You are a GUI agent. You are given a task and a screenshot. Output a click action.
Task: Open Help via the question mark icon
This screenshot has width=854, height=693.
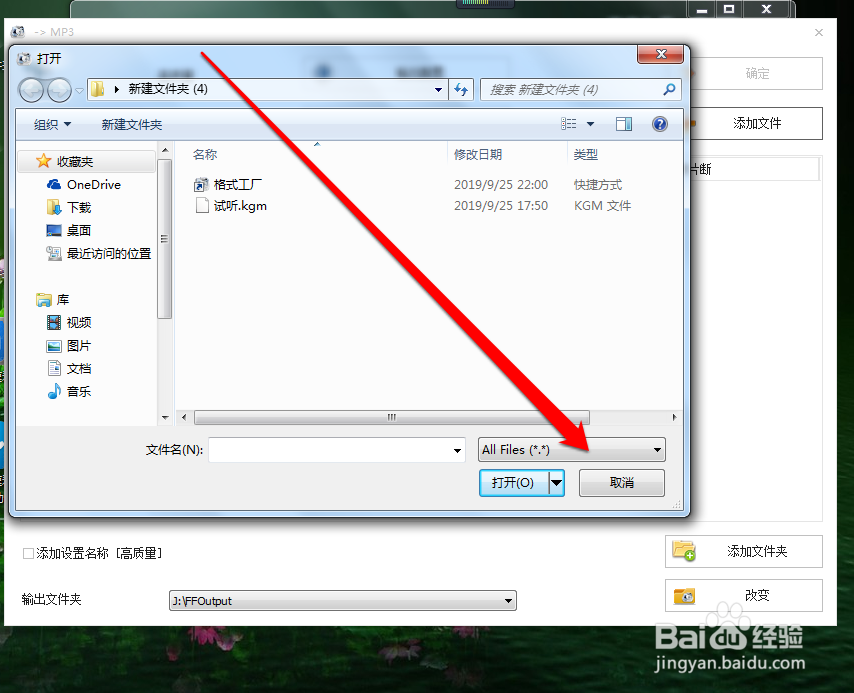[659, 123]
